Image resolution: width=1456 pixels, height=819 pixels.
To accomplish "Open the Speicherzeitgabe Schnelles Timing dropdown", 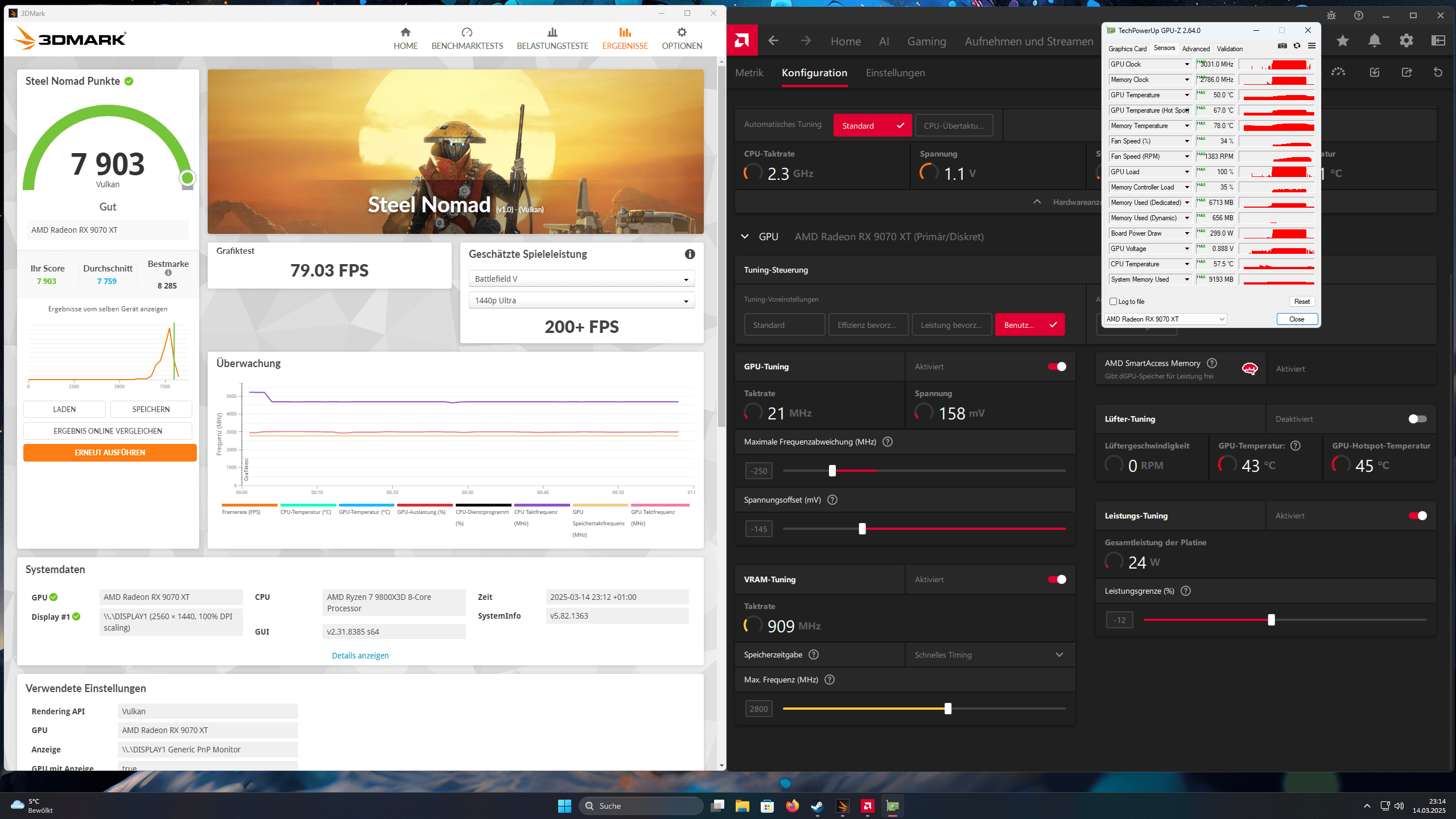I will (989, 655).
